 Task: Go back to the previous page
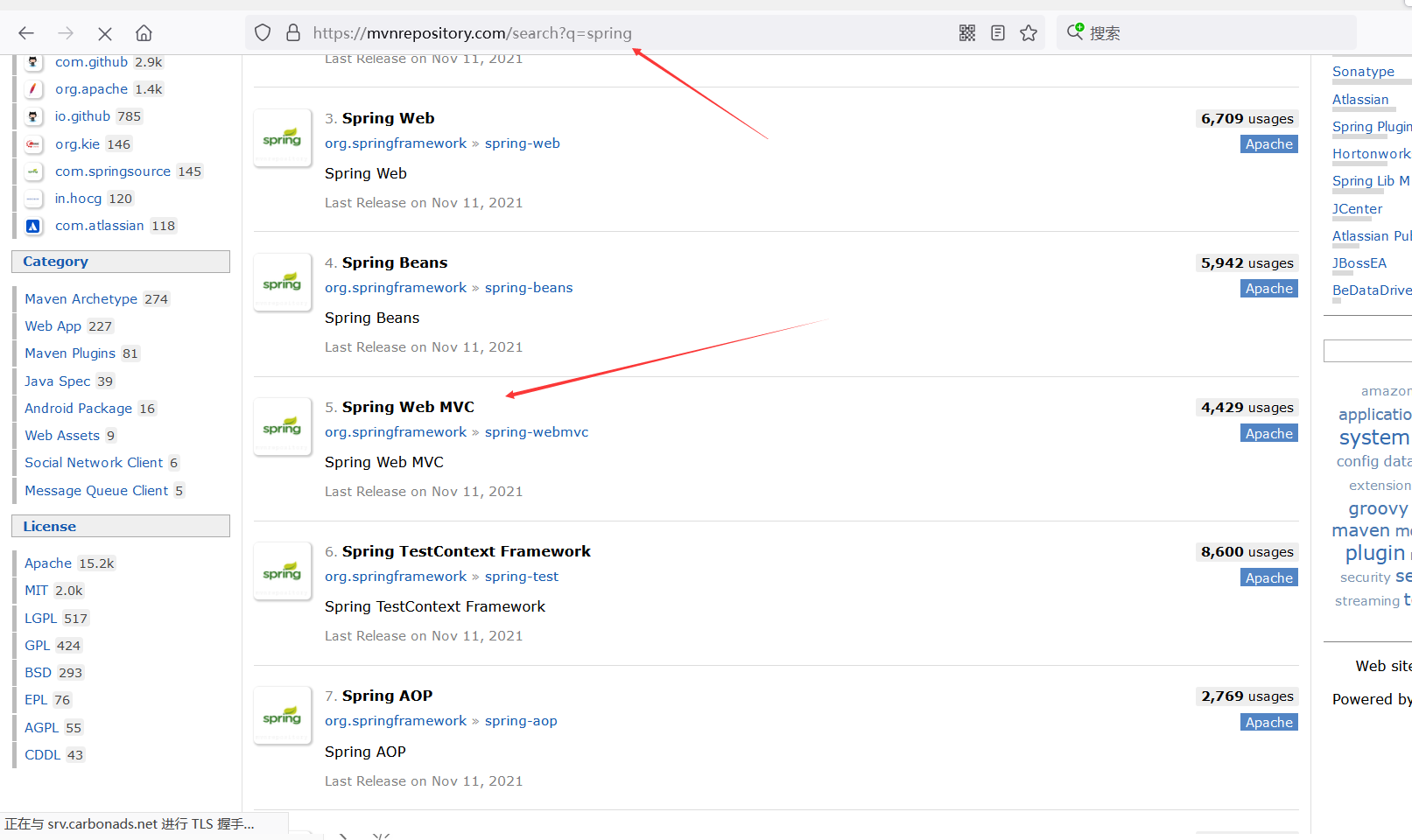(x=26, y=33)
